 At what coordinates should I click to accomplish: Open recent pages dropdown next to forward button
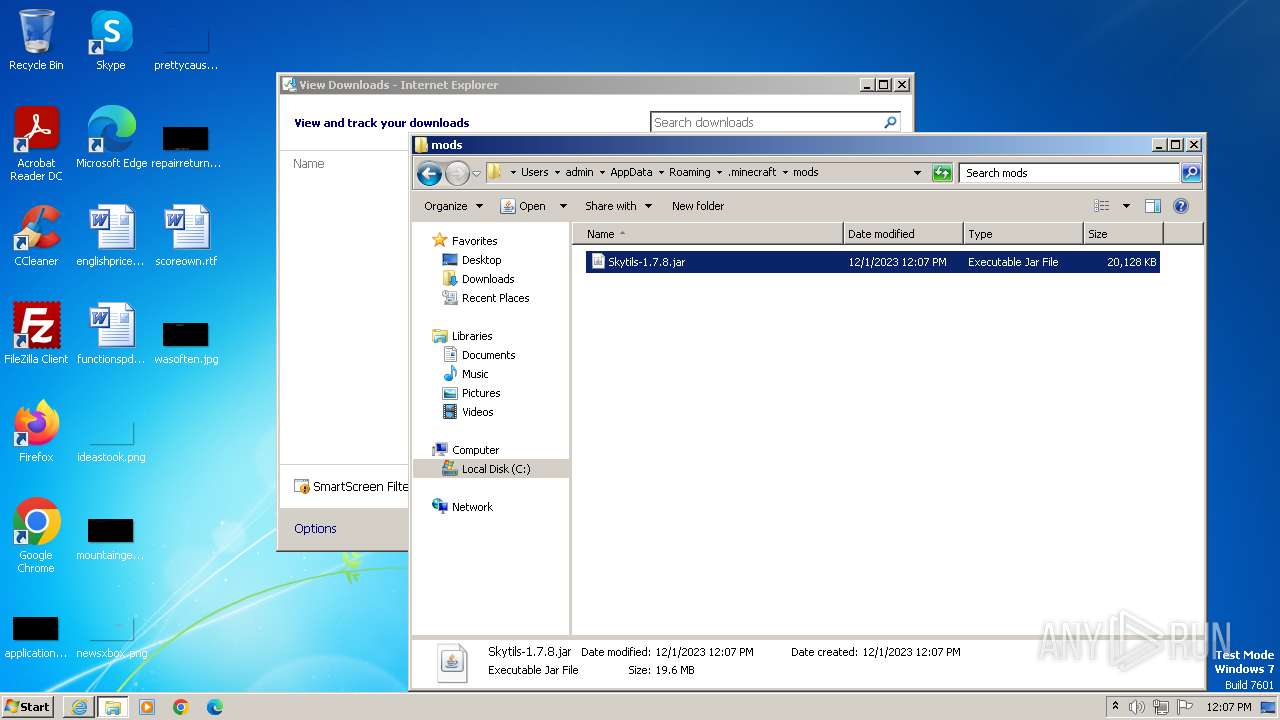coord(476,174)
